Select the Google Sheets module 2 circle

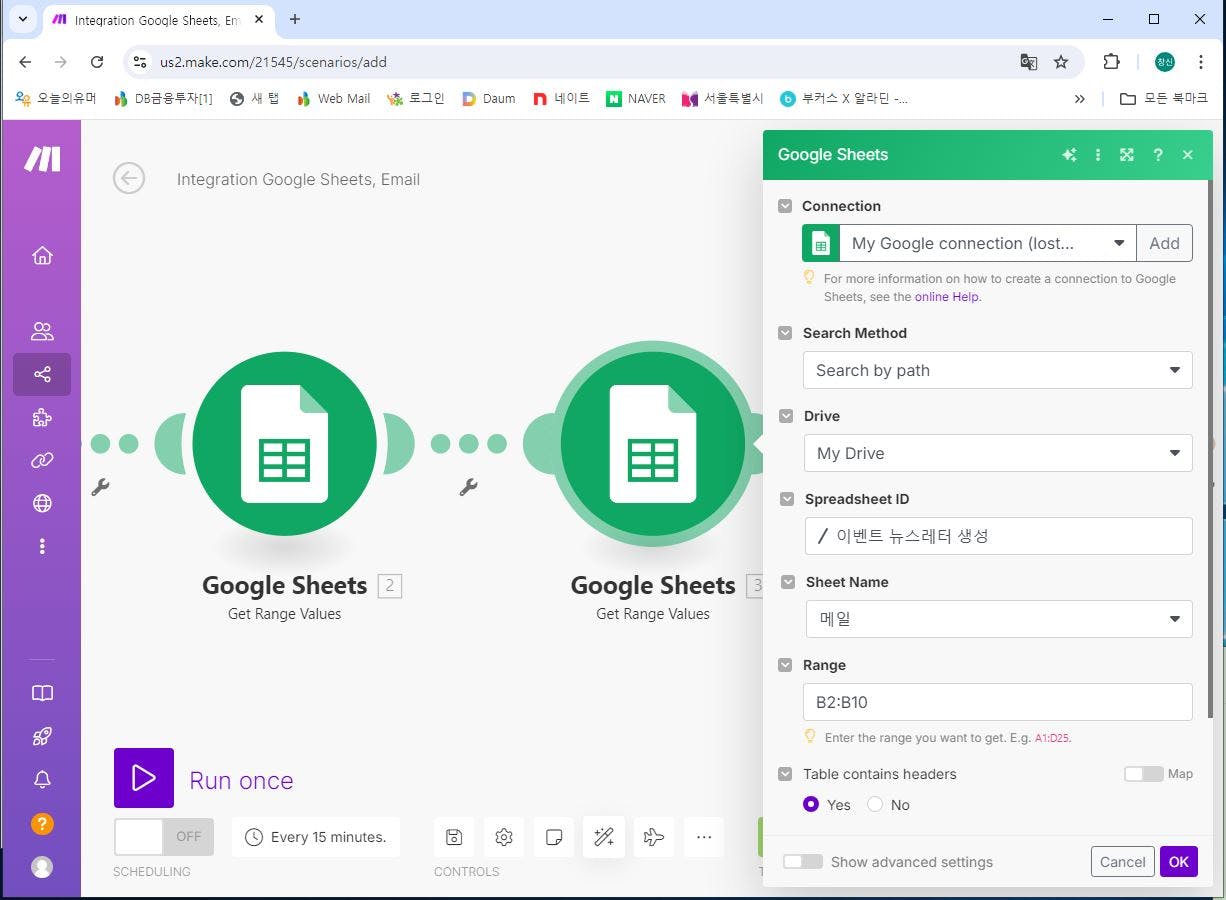[x=285, y=444]
